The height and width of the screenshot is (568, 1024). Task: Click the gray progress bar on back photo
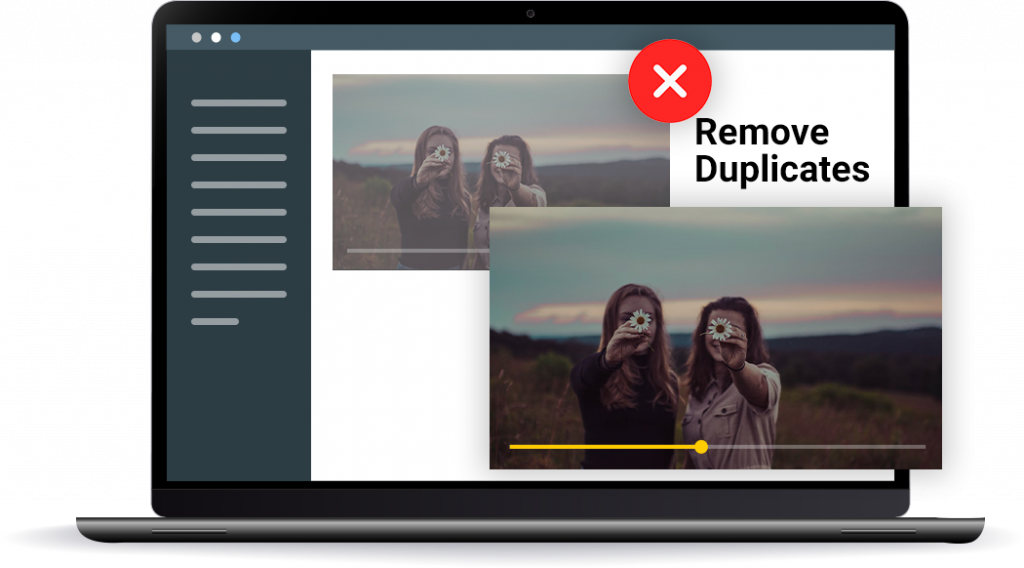(x=418, y=251)
